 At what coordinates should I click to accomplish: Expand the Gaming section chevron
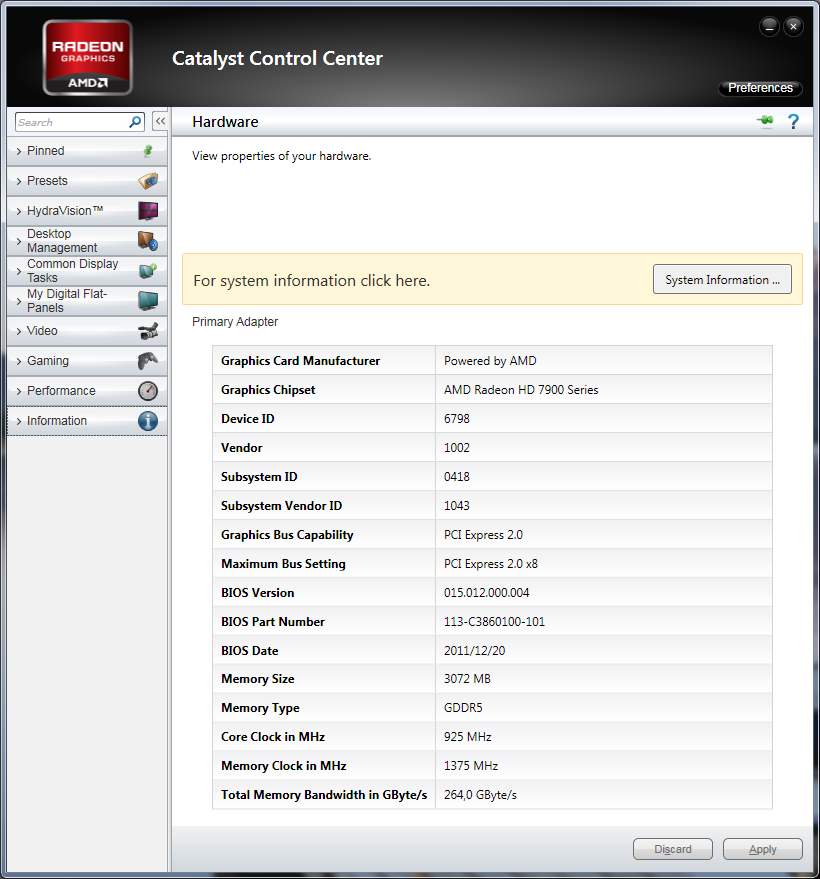tap(19, 361)
